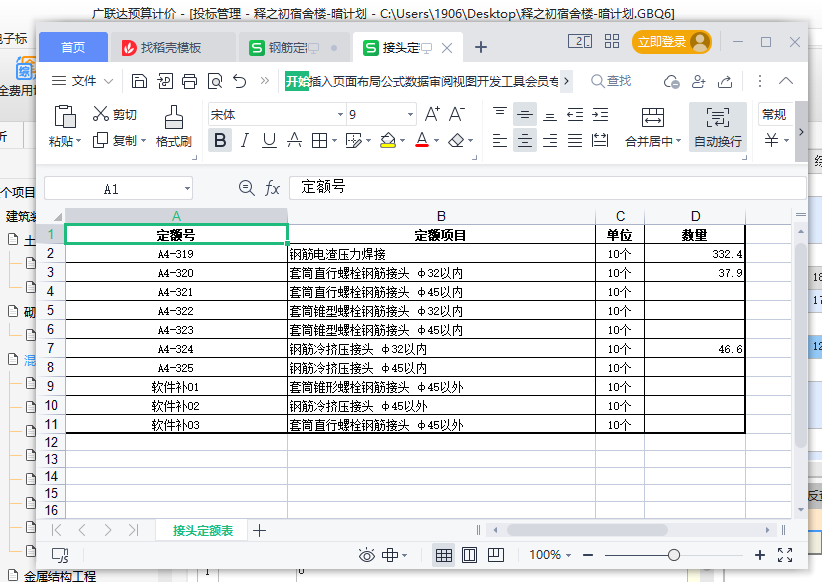The image size is (822, 582).
Task: Toggle Auto Wrap Text button
Action: click(x=718, y=127)
